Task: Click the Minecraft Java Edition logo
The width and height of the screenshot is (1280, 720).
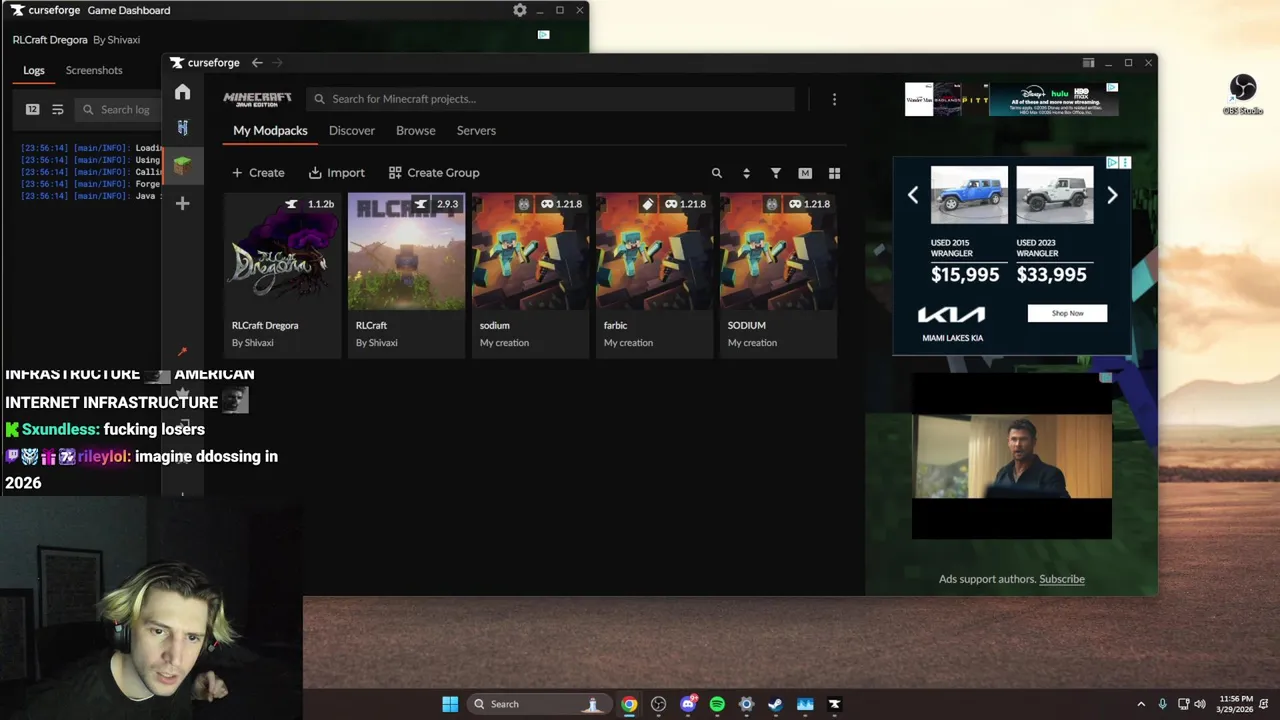Action: pos(258,99)
